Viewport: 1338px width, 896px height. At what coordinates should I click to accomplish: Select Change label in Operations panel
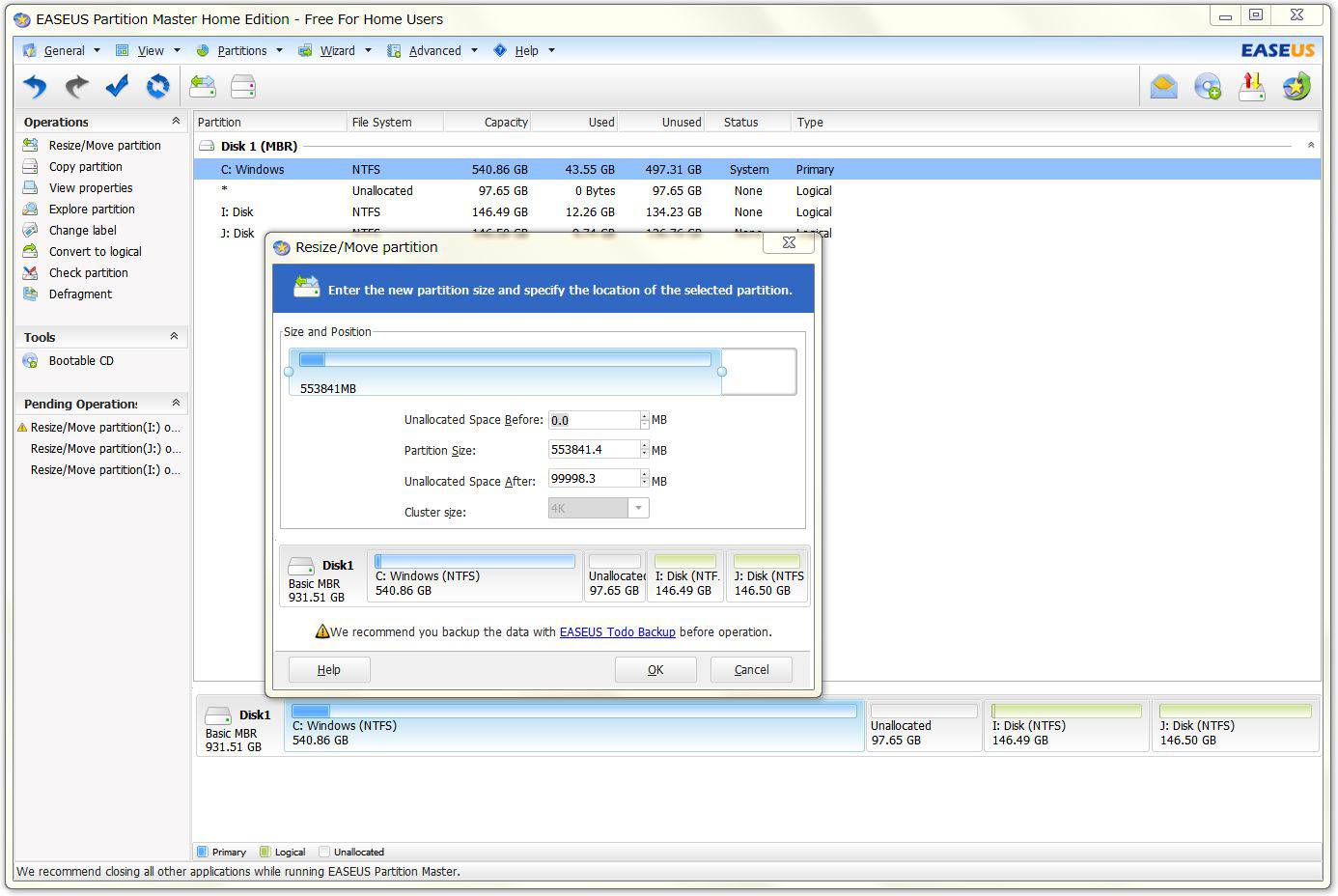[83, 231]
